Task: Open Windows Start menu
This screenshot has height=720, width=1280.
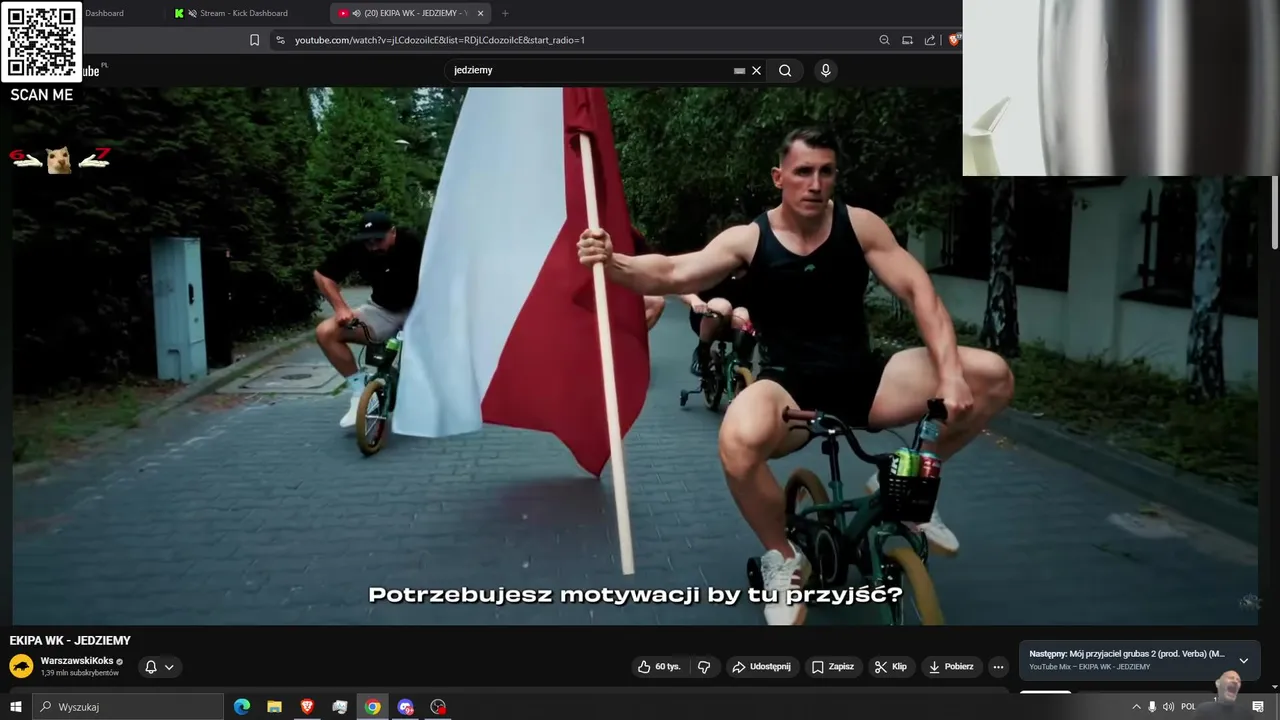Action: pyautogui.click(x=16, y=707)
